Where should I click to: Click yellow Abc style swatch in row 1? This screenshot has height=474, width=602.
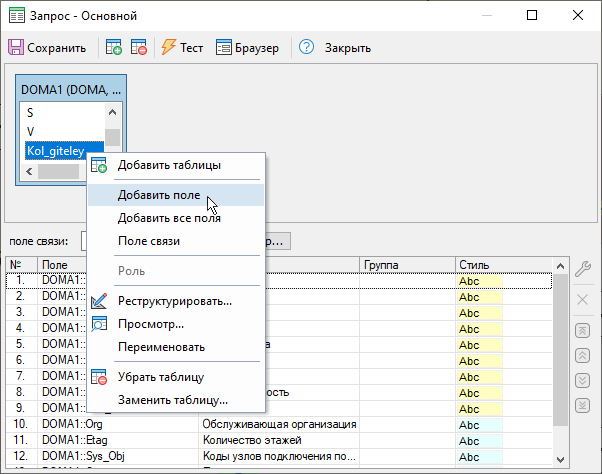tap(479, 281)
